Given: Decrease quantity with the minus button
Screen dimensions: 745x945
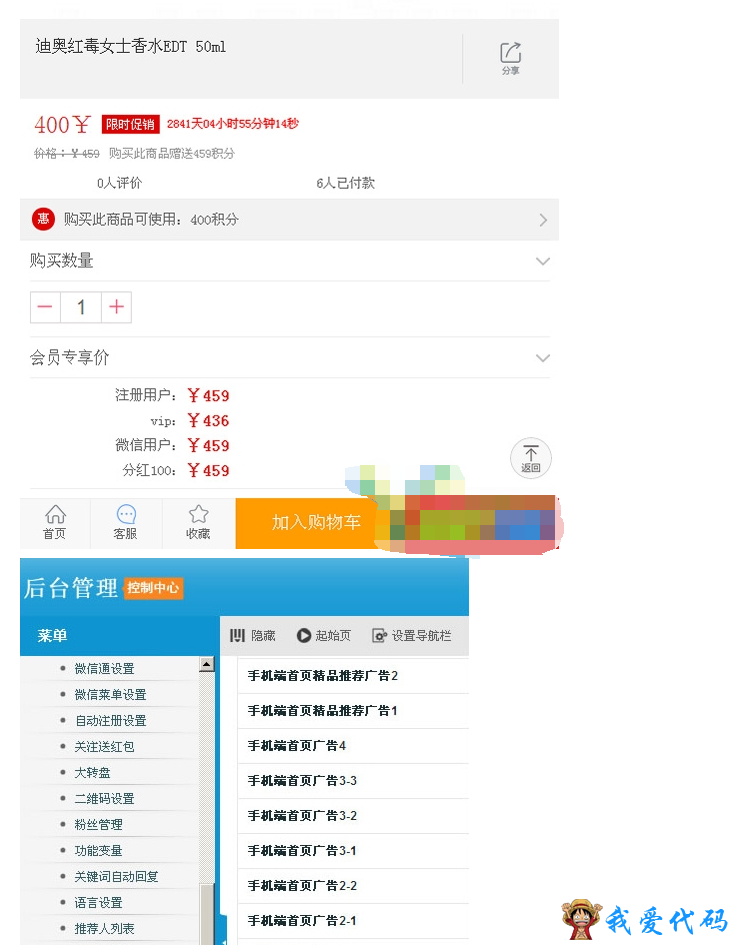Looking at the screenshot, I should (45, 307).
